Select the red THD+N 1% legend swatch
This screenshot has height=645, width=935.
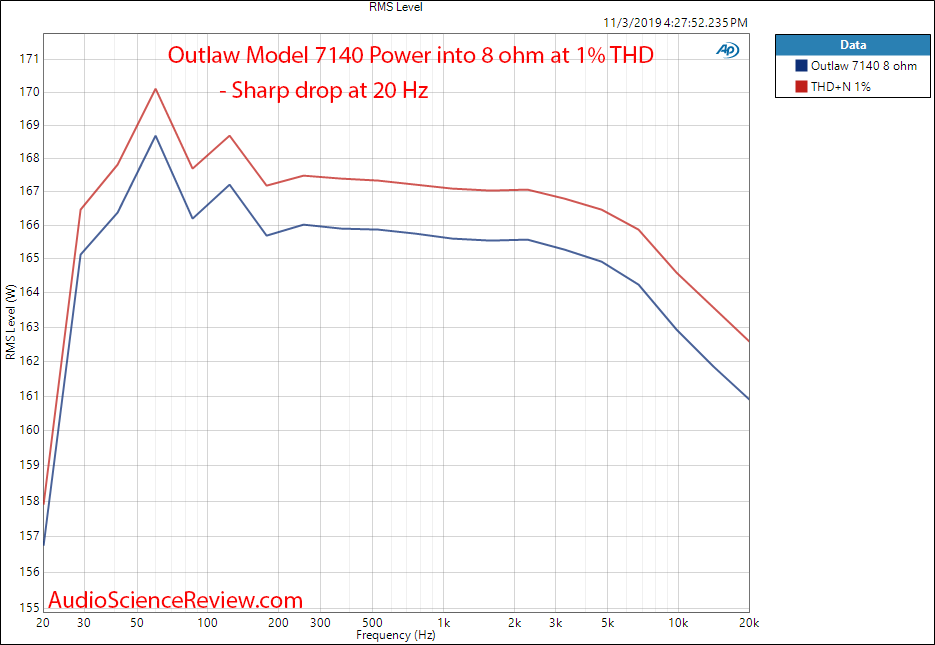(801, 86)
